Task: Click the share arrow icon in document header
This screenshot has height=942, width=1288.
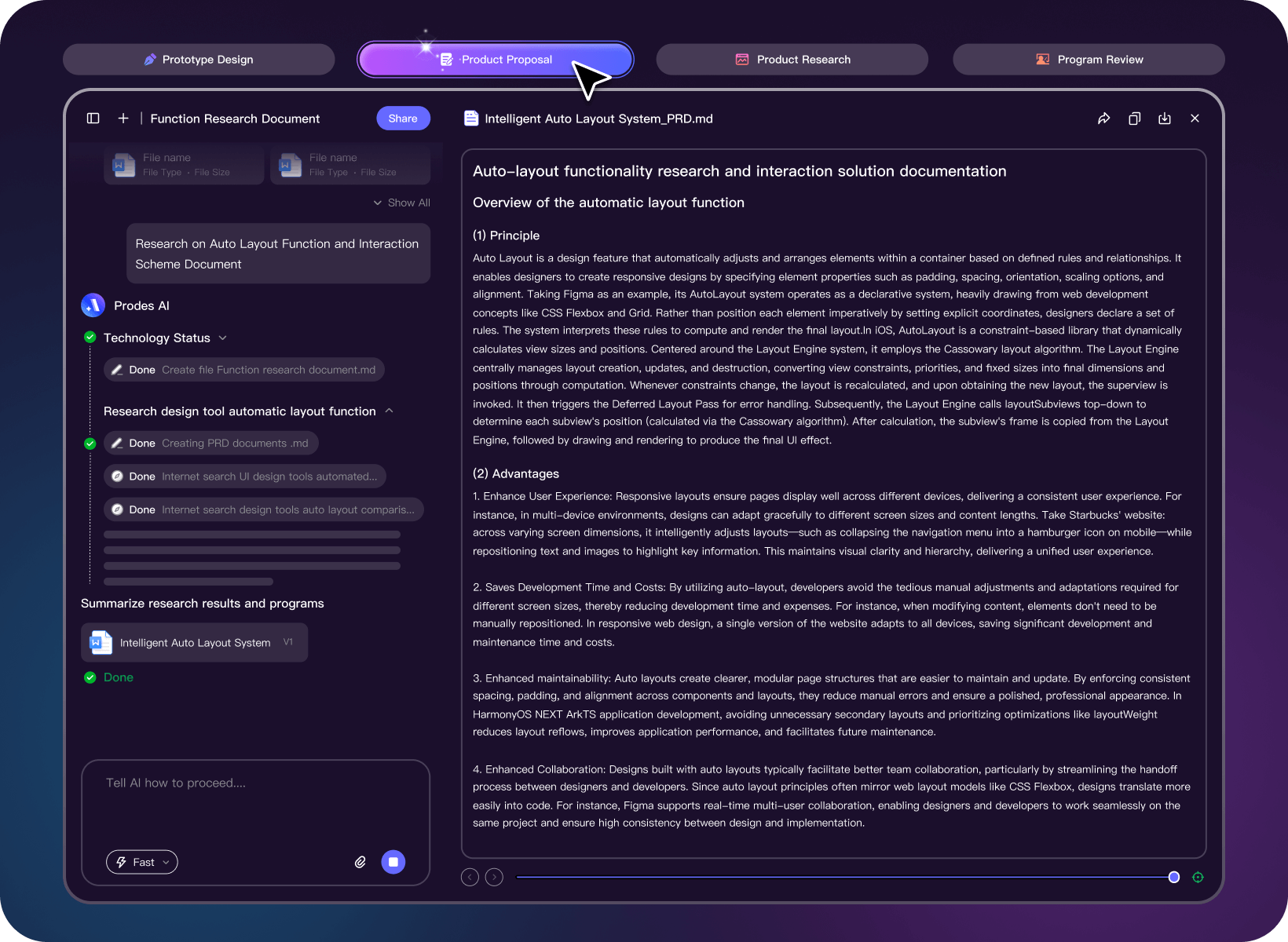Action: (1103, 119)
